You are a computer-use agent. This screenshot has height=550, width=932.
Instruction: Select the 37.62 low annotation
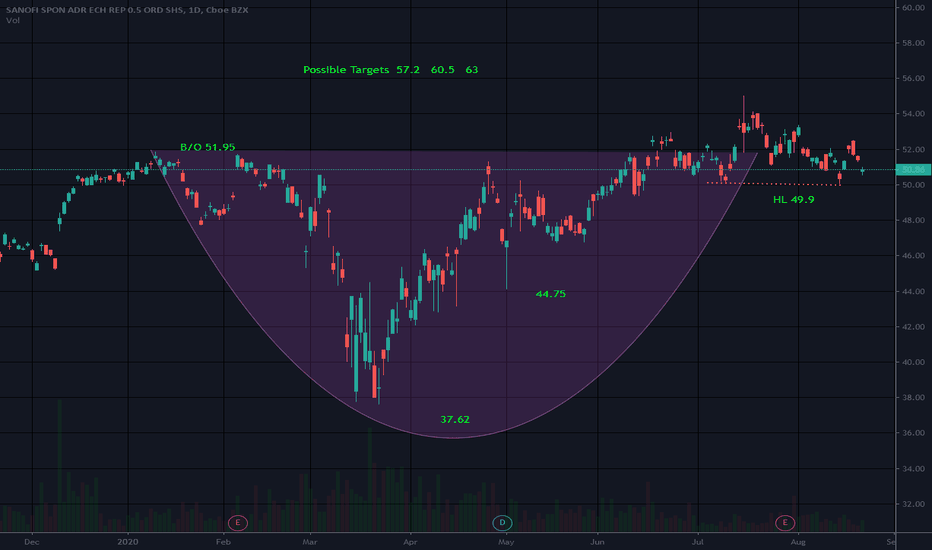click(455, 419)
